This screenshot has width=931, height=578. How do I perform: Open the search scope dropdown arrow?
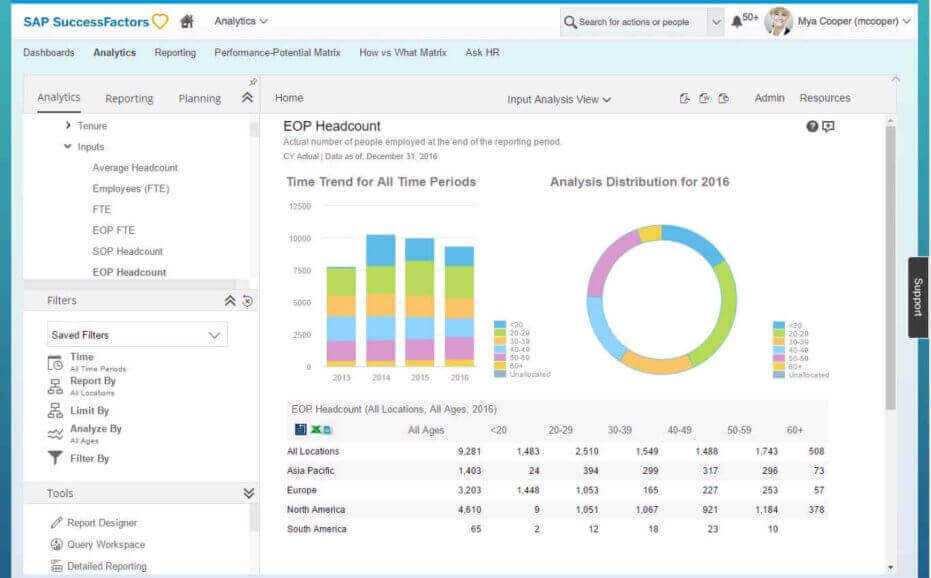(x=716, y=22)
